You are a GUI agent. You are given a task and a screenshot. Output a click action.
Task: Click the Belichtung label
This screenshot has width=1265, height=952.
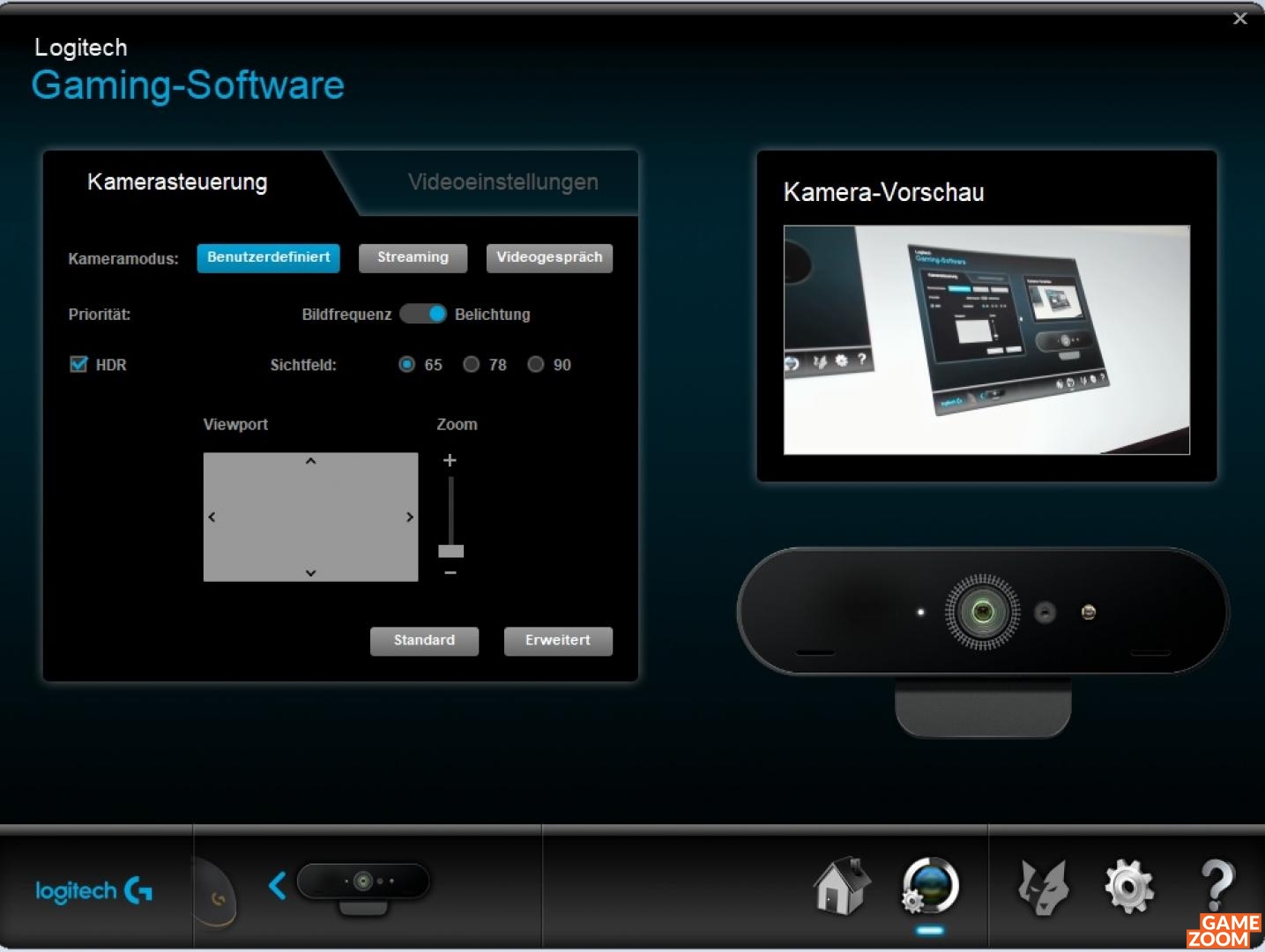pyautogui.click(x=493, y=315)
